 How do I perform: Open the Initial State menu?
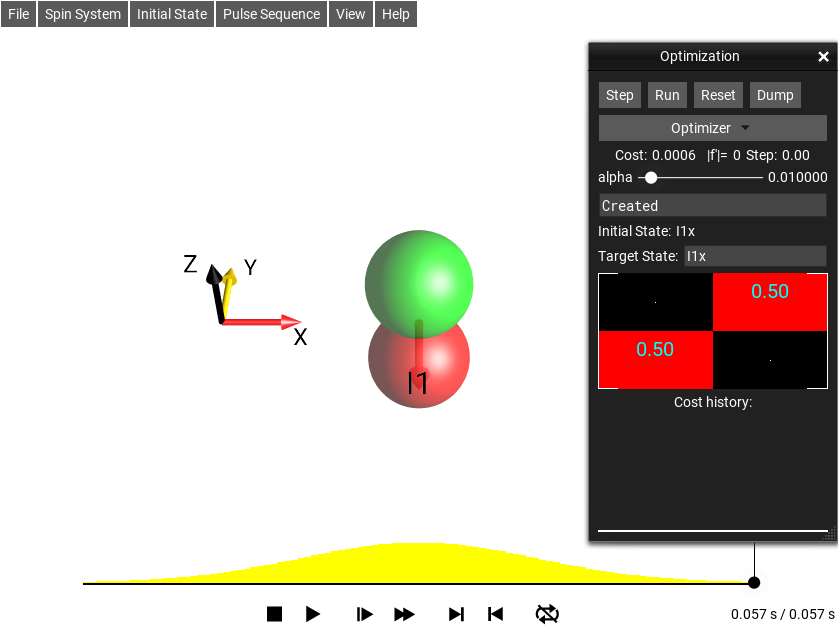pyautogui.click(x=172, y=14)
